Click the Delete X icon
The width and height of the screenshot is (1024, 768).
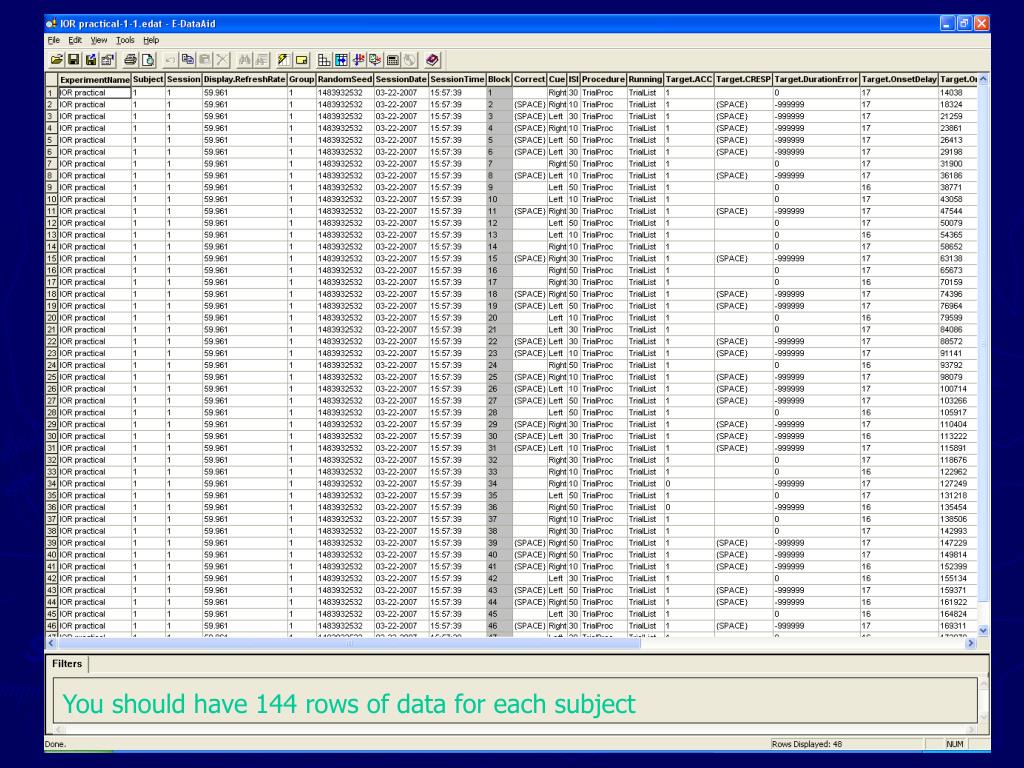pyautogui.click(x=222, y=60)
